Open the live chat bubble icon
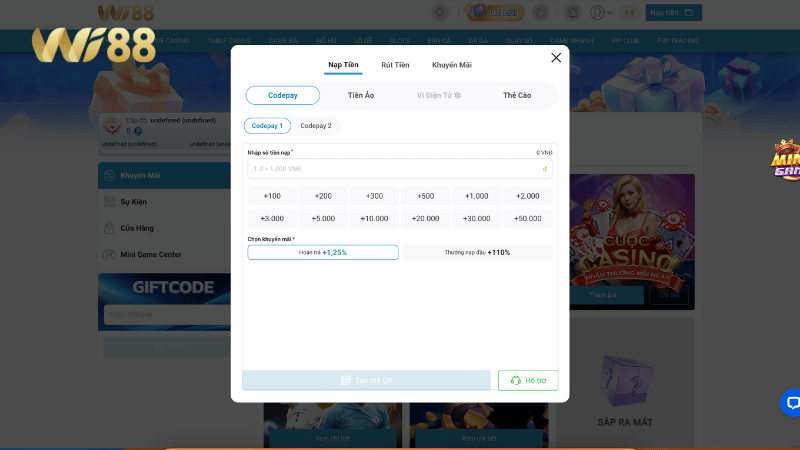Image resolution: width=800 pixels, height=450 pixels. pos(791,403)
